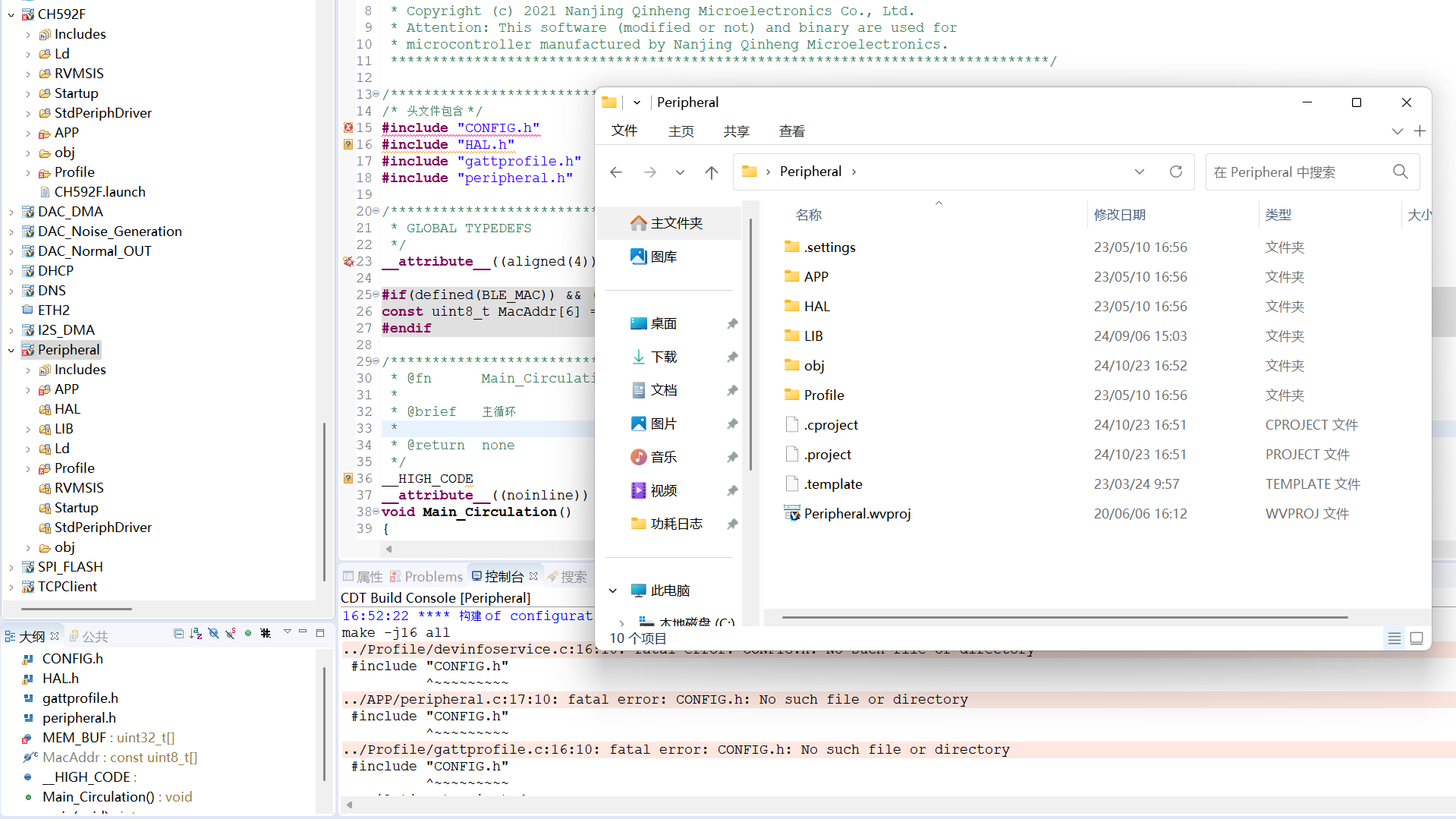Maximize the outline panel
Screen dimensions: 1456x819
tap(320, 633)
